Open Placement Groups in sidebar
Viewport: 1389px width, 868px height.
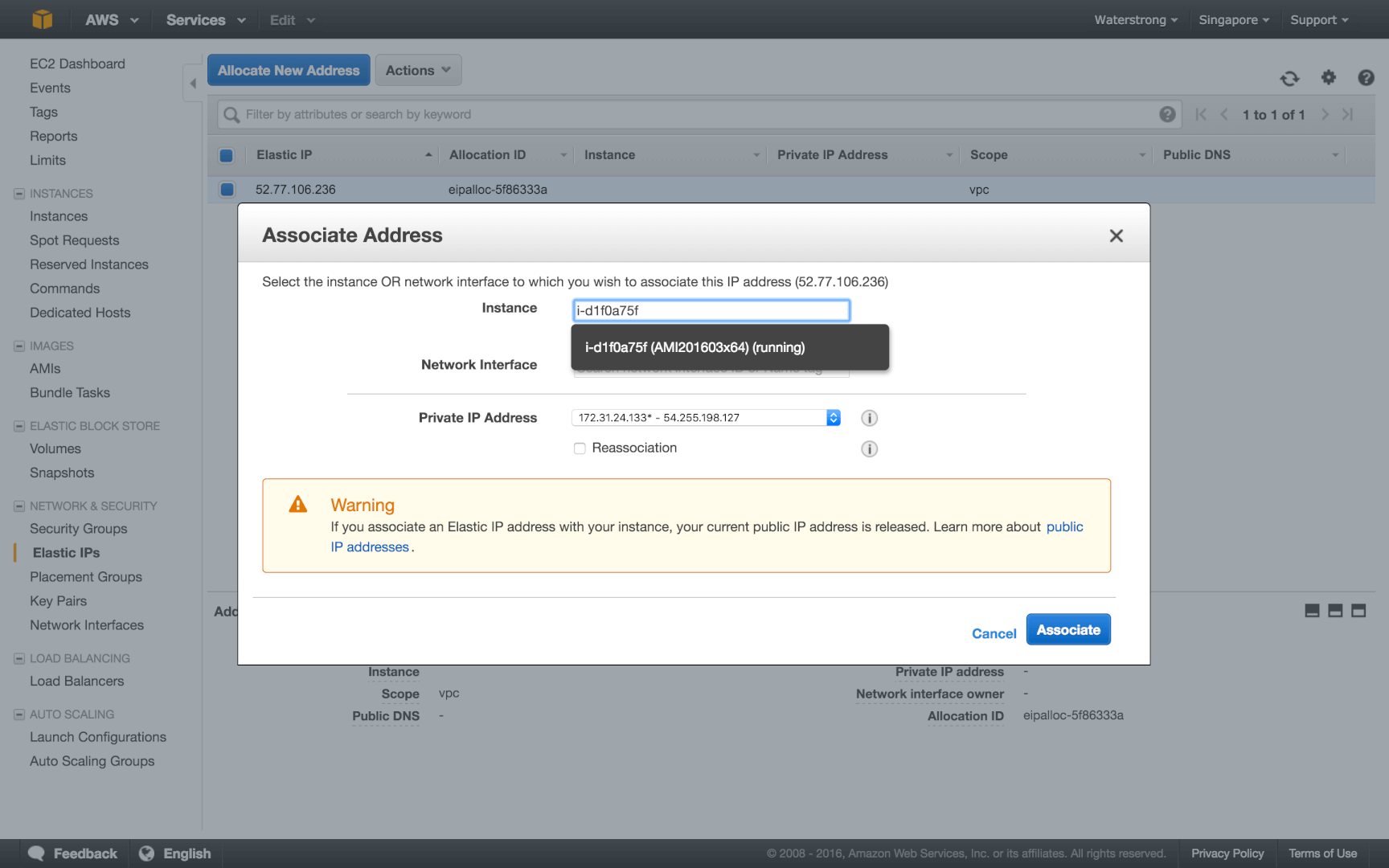pyautogui.click(x=86, y=577)
